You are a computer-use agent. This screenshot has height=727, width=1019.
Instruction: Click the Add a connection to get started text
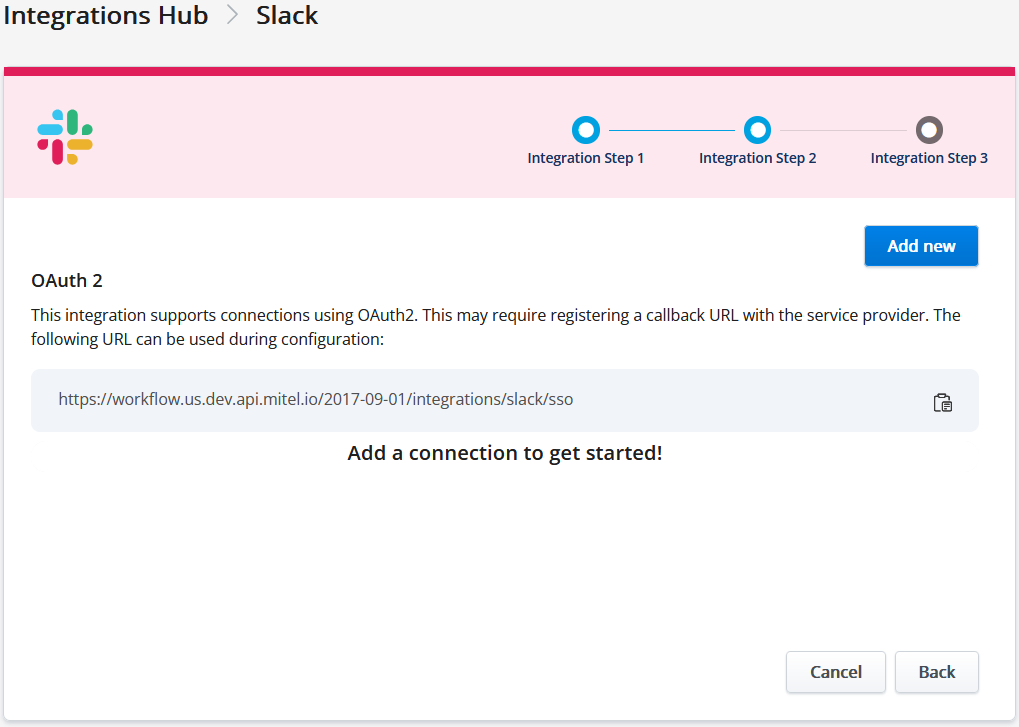point(504,452)
